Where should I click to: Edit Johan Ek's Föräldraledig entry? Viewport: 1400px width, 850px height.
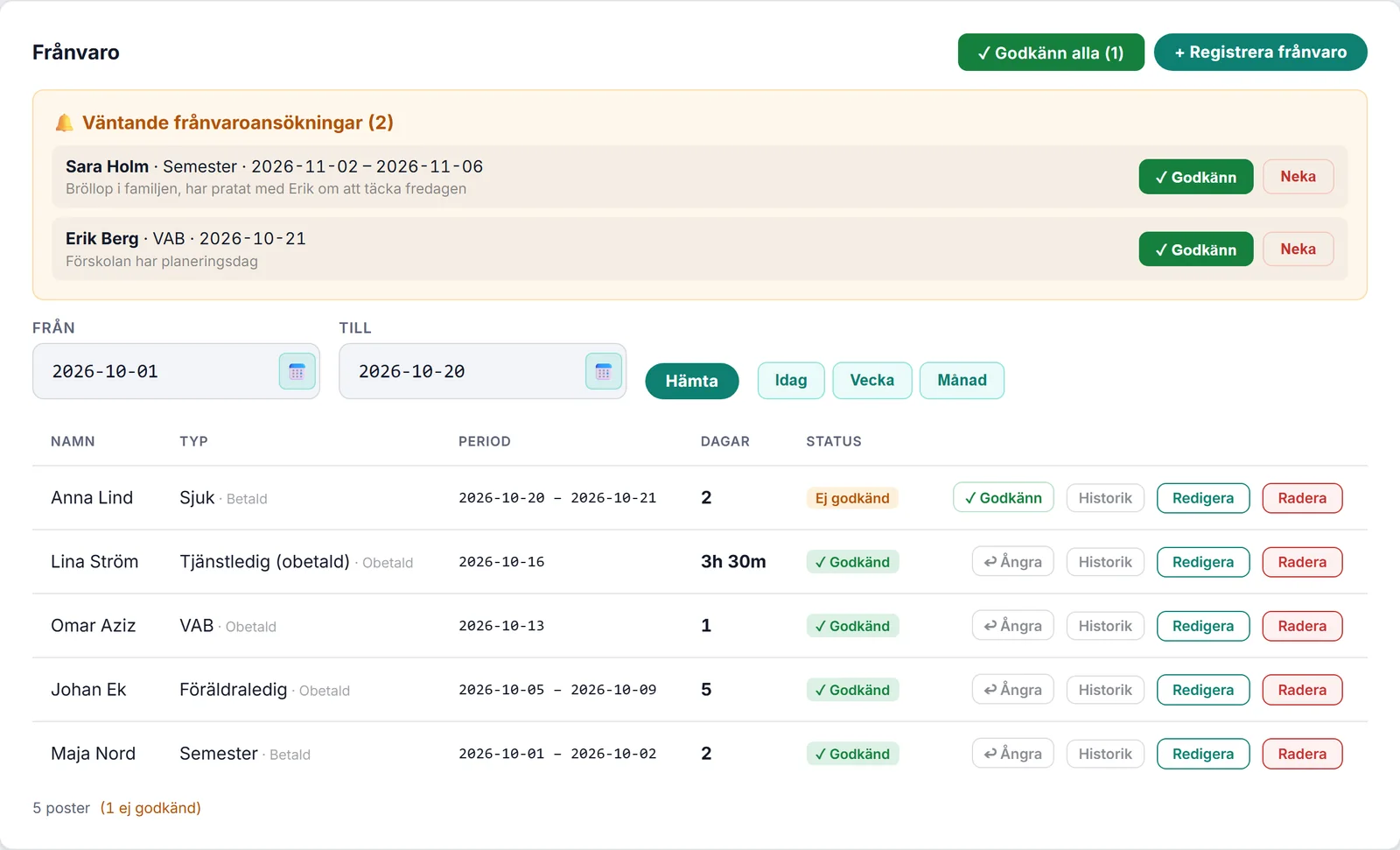(1203, 690)
